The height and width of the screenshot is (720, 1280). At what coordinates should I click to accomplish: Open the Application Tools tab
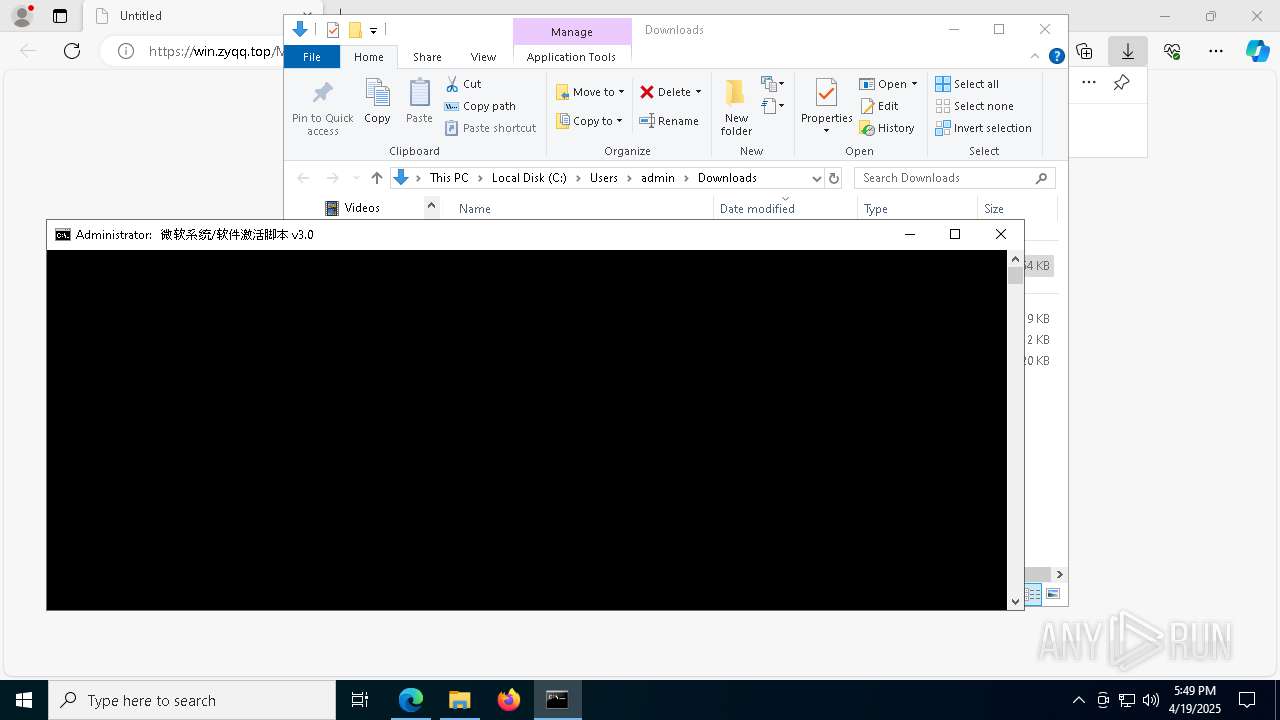[571, 57]
